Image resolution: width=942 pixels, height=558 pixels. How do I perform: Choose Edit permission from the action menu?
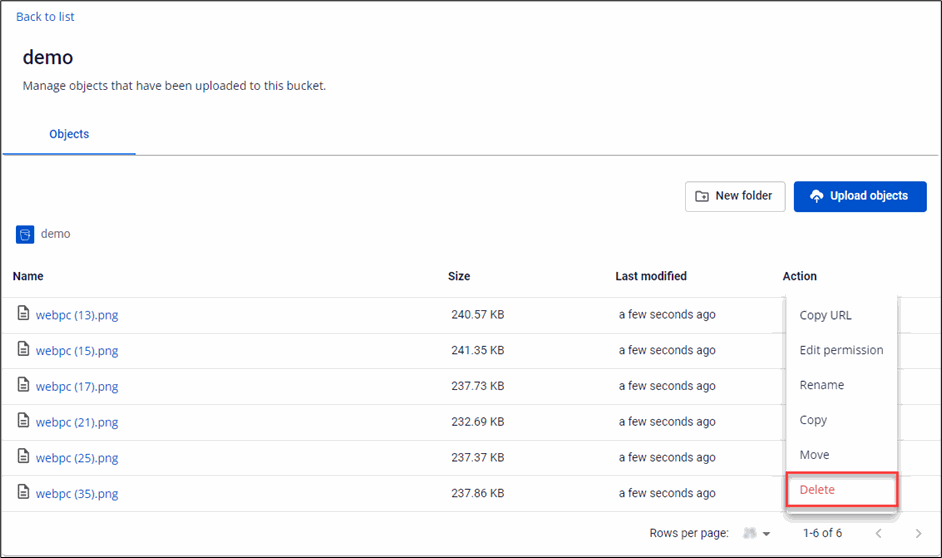coord(842,350)
